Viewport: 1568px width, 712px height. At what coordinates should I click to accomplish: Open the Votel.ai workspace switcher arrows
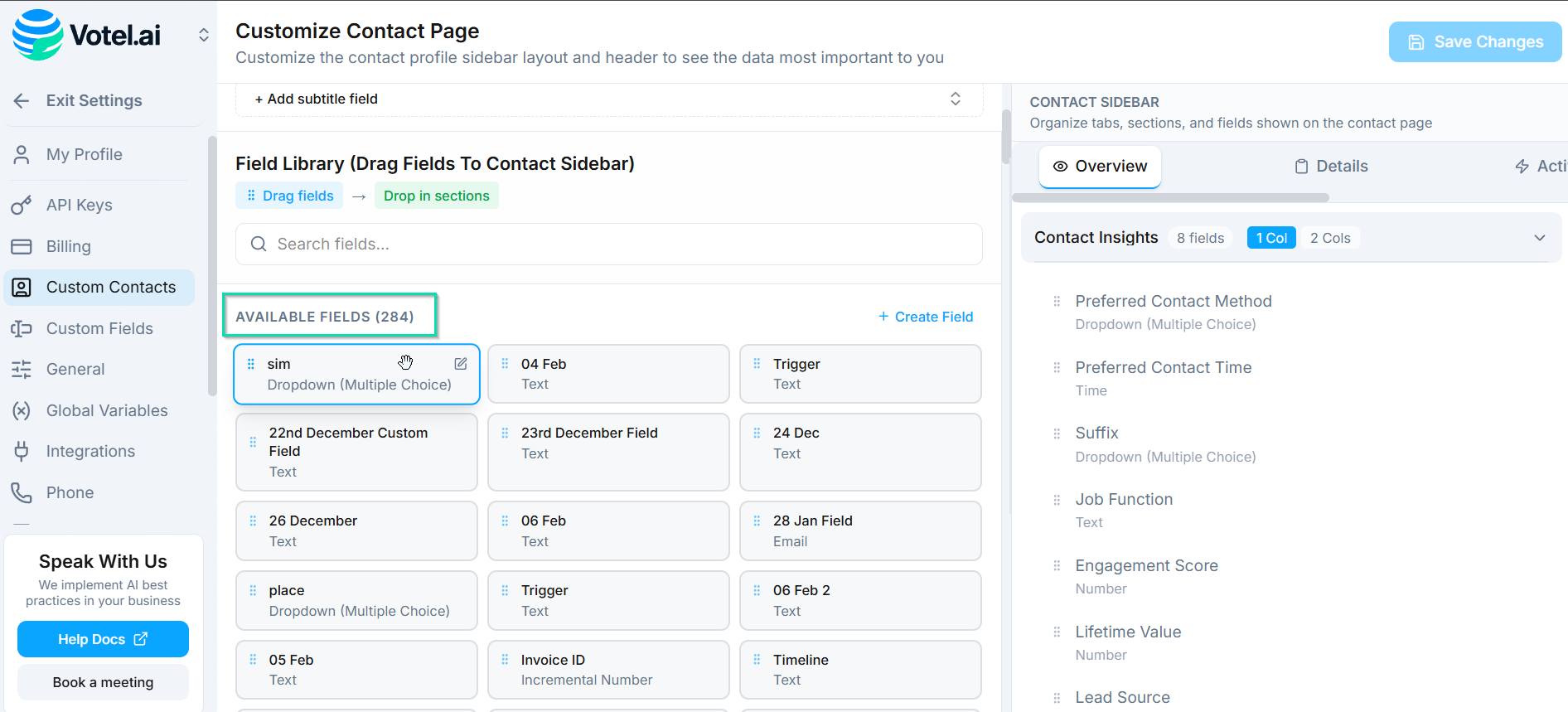[x=203, y=35]
